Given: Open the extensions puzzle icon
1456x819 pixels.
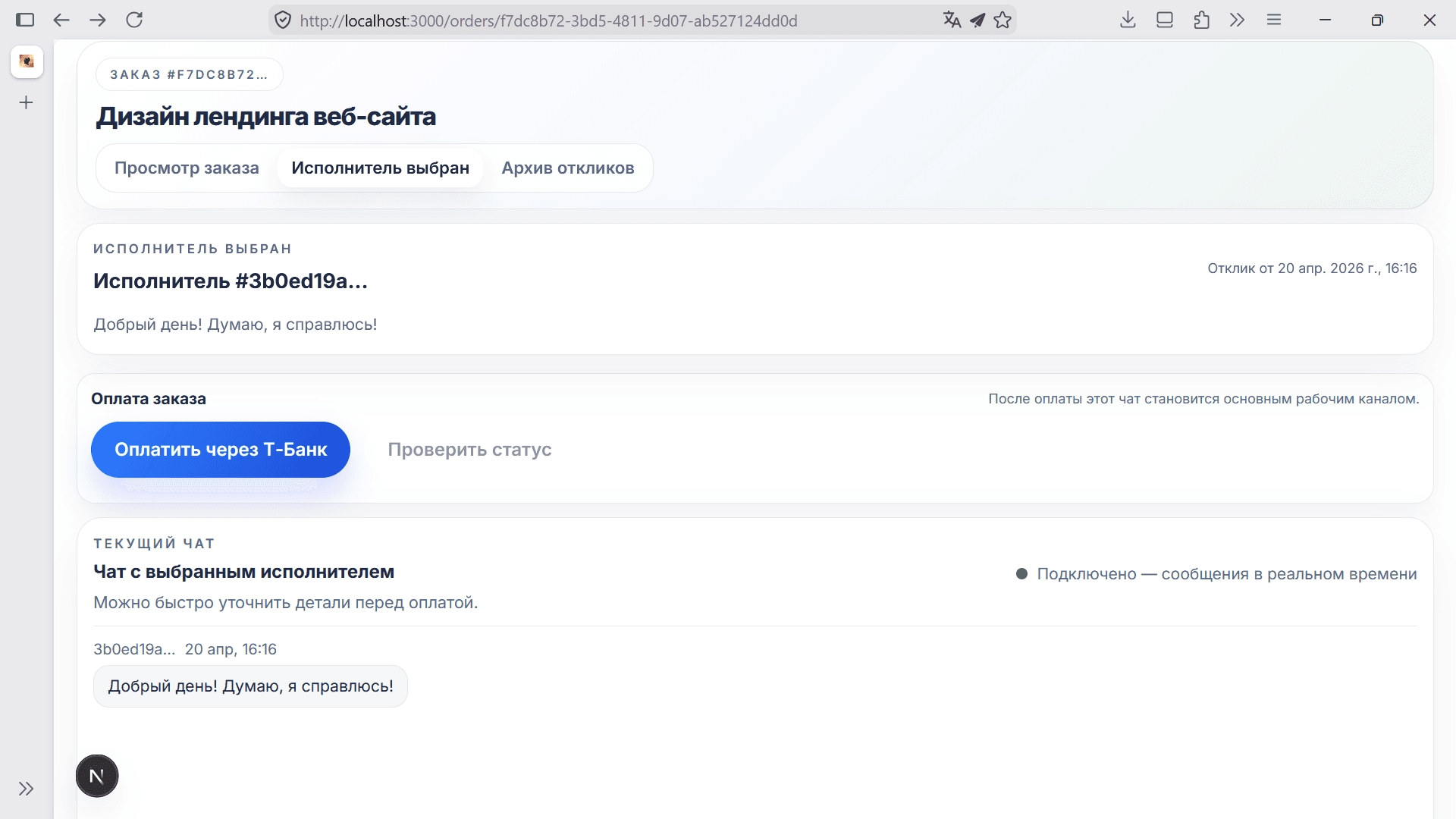Looking at the screenshot, I should coord(1201,20).
